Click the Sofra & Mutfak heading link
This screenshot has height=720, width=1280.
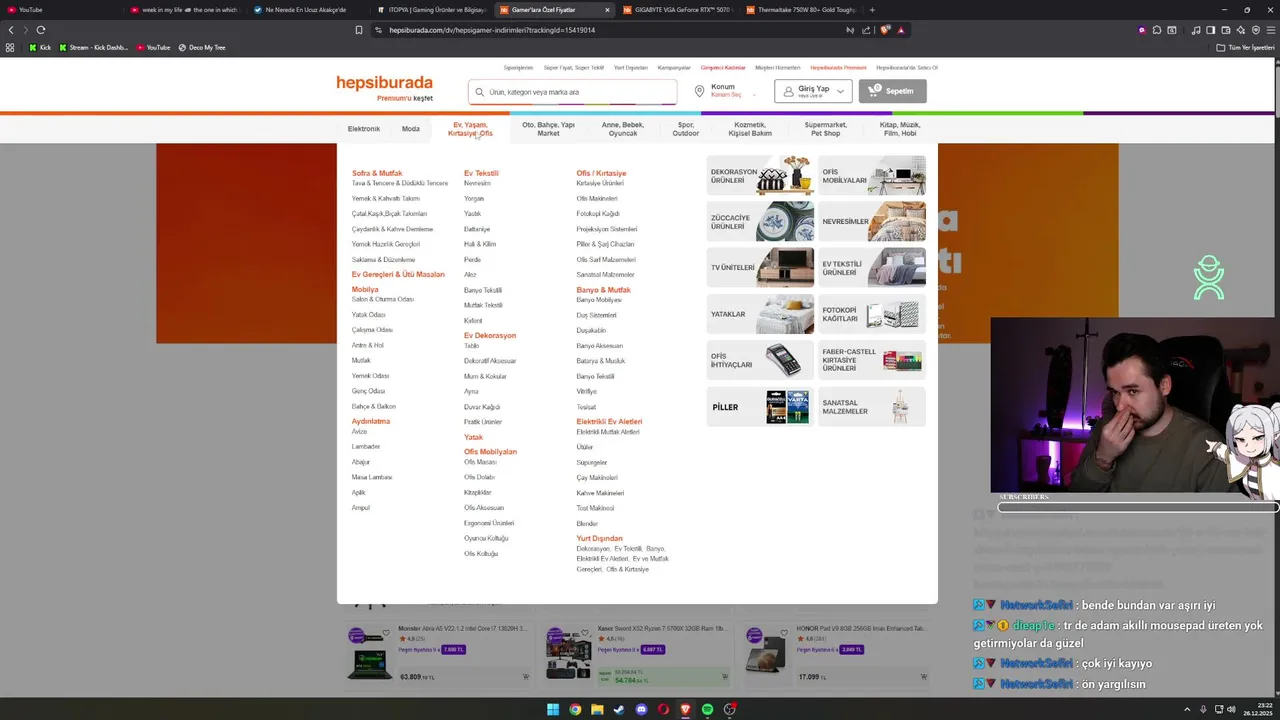click(x=377, y=173)
